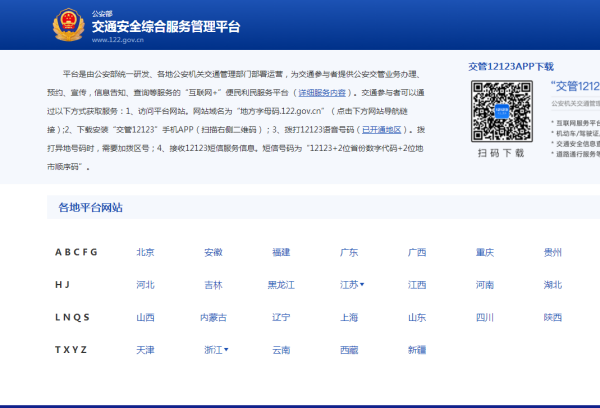The width and height of the screenshot is (600, 408).
Task: Open the 安徽 platform site
Action: point(214,252)
